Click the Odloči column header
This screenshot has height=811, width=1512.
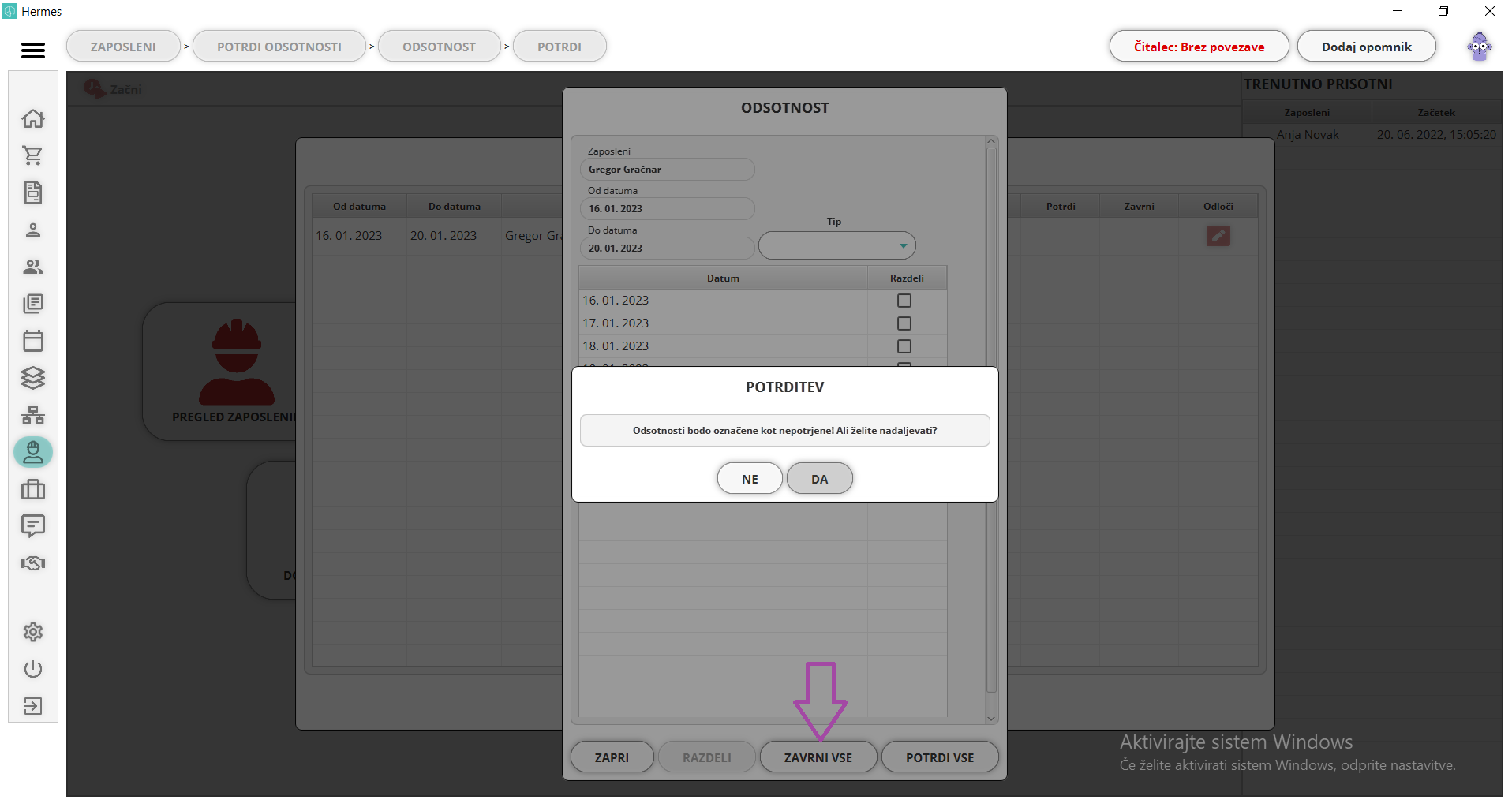pyautogui.click(x=1218, y=206)
